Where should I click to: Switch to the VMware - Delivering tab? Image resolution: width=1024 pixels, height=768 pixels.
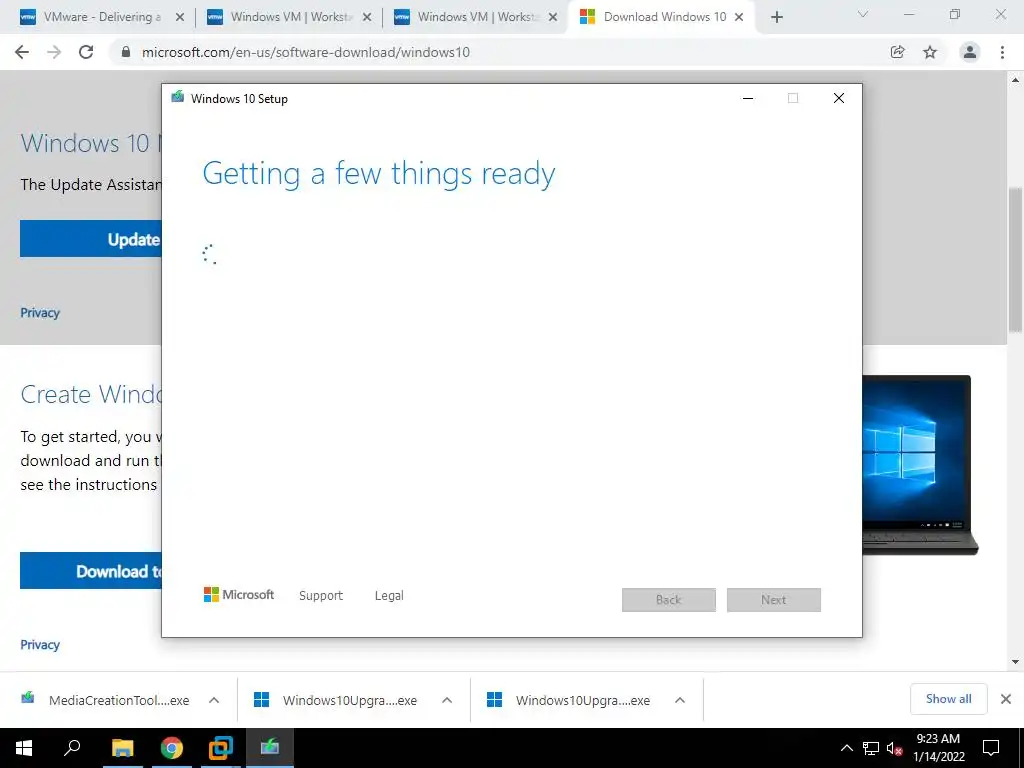tap(92, 17)
